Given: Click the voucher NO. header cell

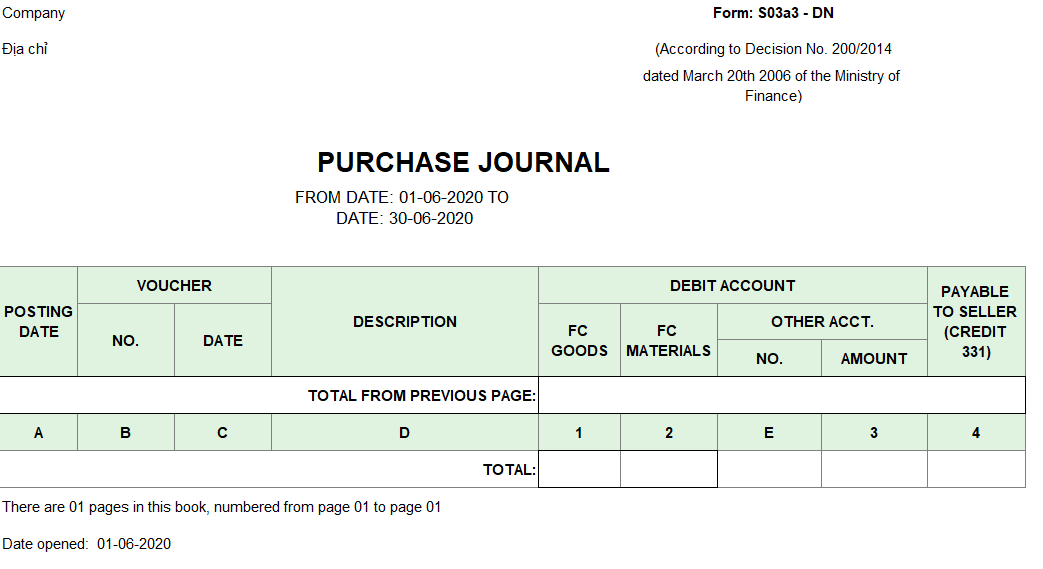Looking at the screenshot, I should click(x=126, y=341).
